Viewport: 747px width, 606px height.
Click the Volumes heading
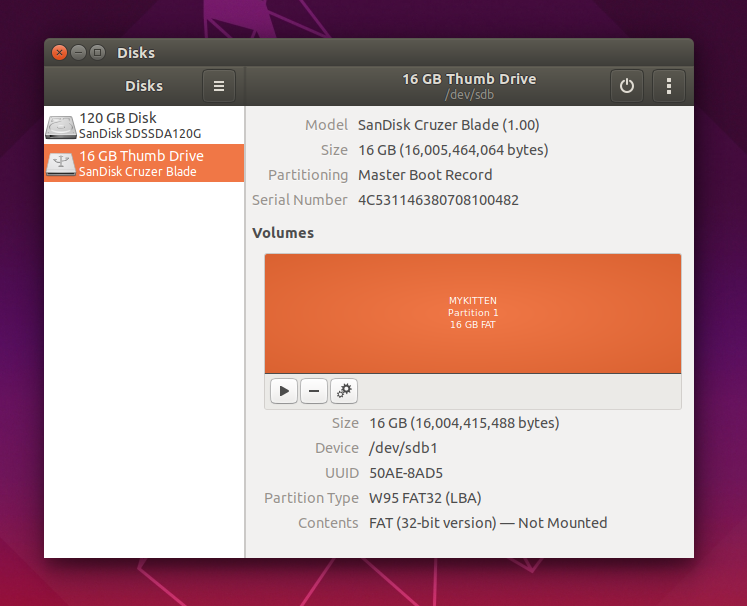pos(283,233)
